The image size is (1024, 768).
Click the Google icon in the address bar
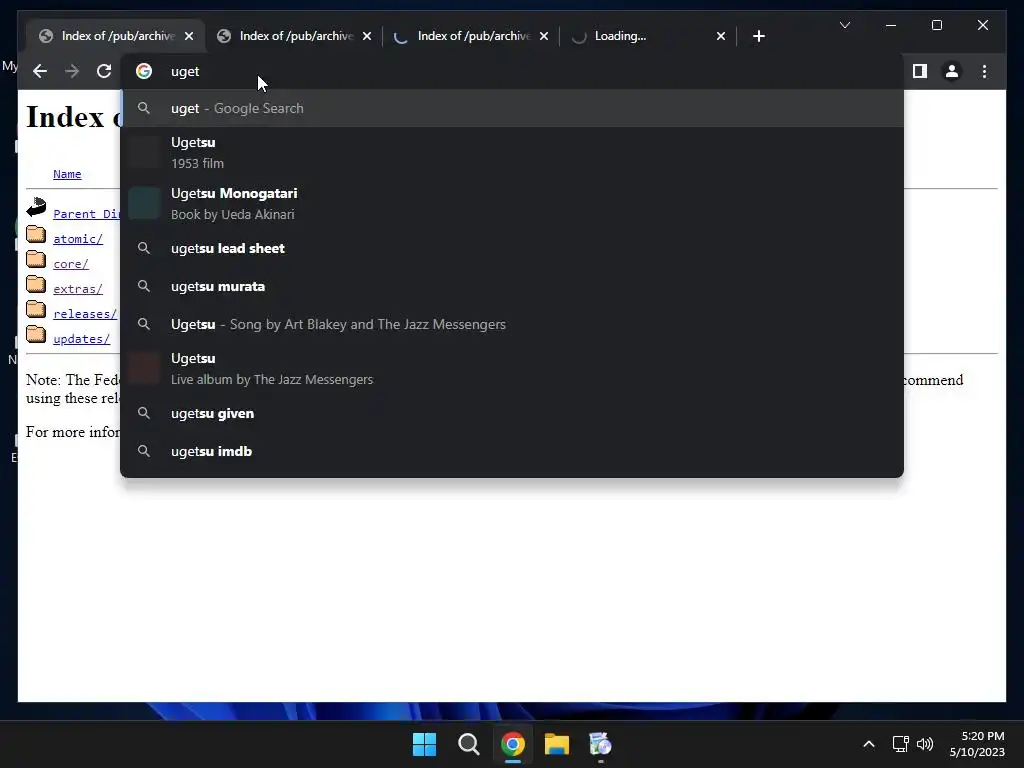pos(144,71)
